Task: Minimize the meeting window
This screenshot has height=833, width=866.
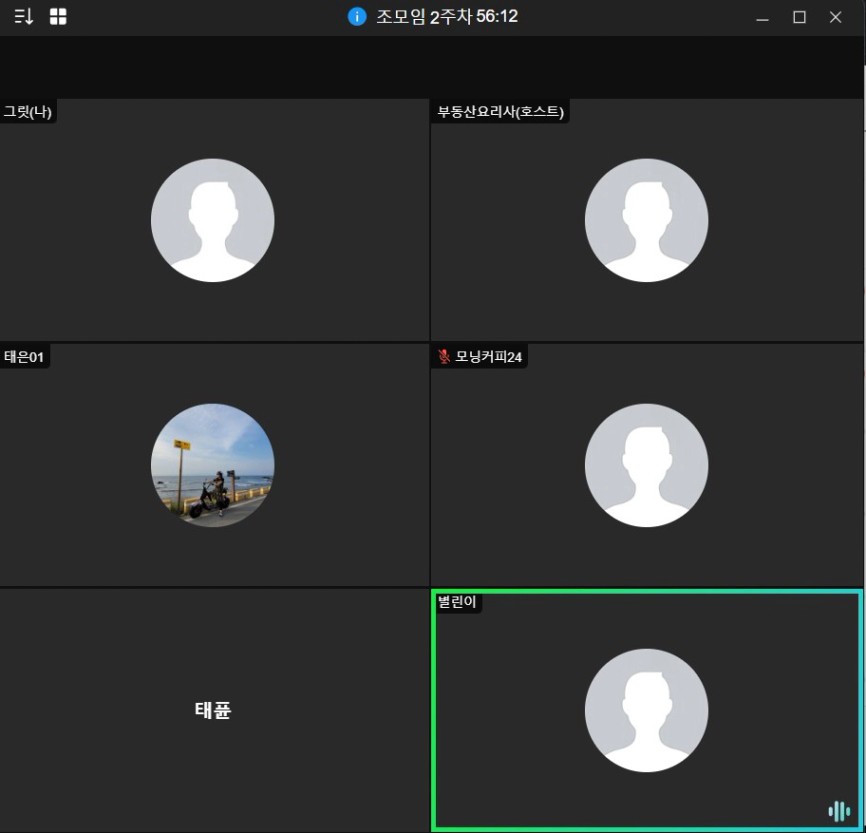Action: pyautogui.click(x=762, y=18)
